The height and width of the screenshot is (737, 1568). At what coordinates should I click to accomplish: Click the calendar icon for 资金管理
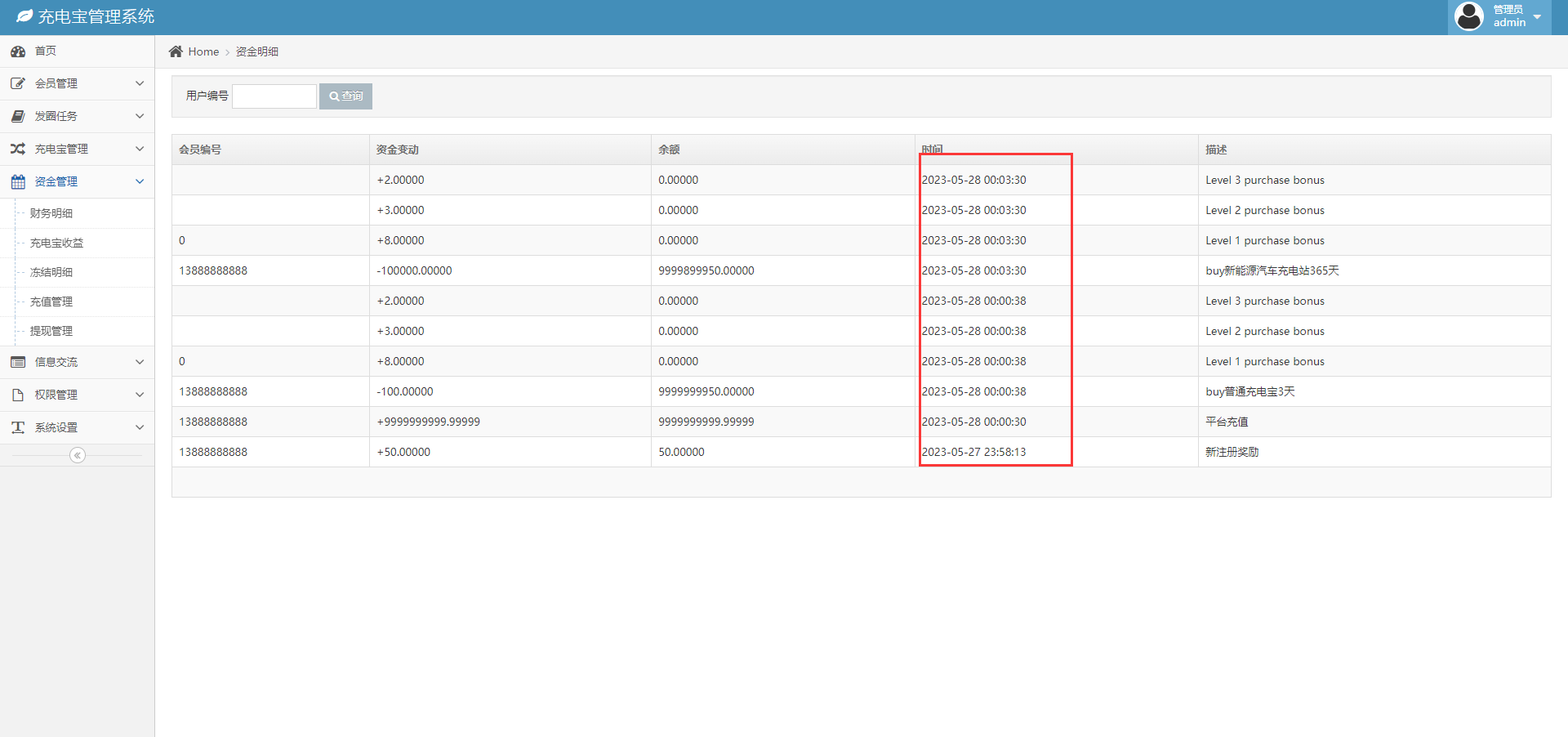(x=18, y=181)
